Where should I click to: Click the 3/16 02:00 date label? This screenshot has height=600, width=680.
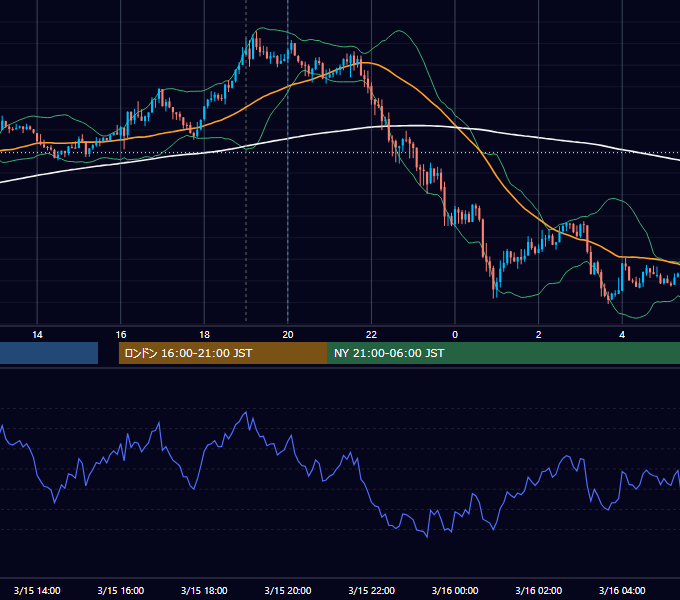539,590
